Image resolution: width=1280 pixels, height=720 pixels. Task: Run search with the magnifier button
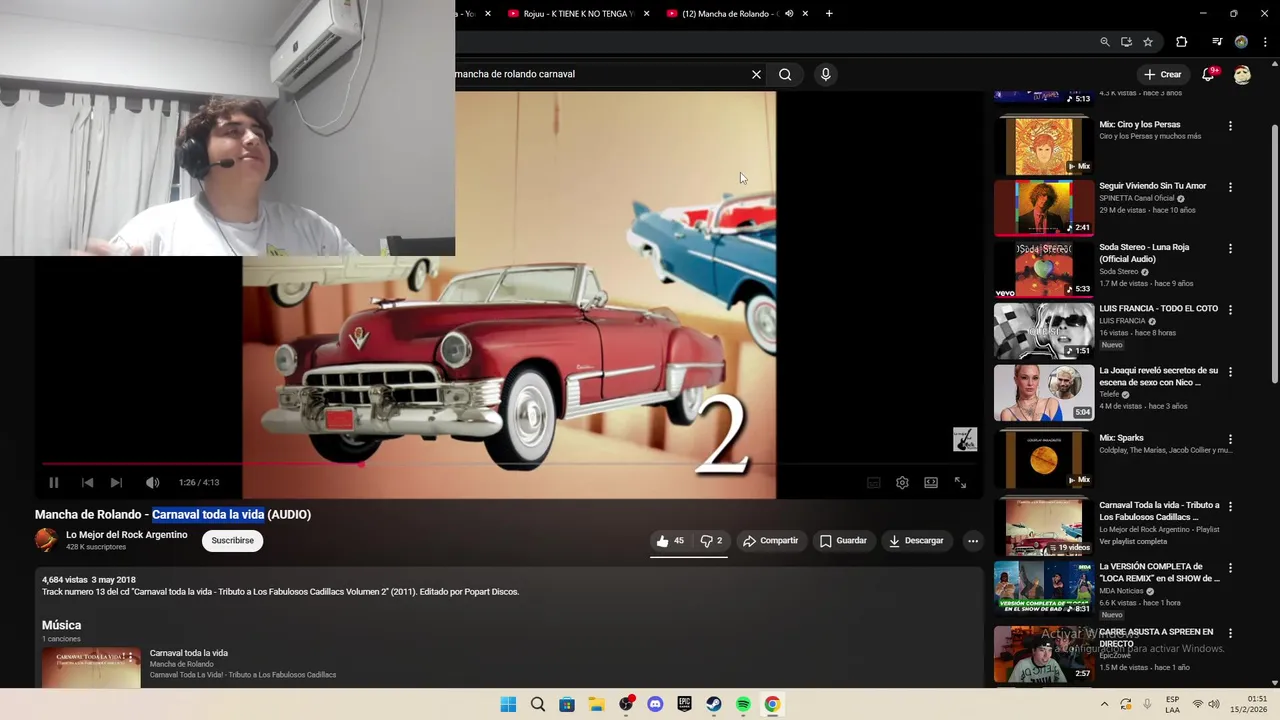[x=785, y=74]
